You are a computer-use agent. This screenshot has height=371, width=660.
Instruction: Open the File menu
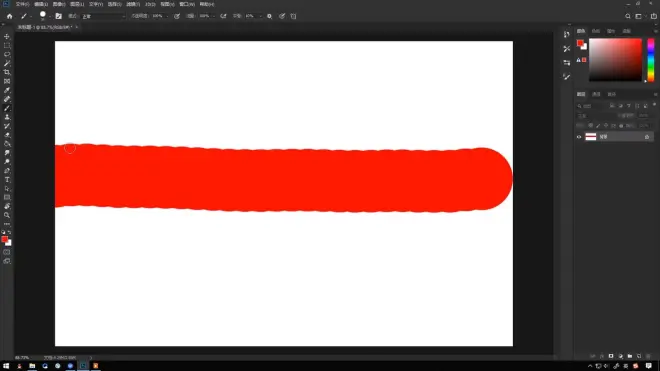(22, 4)
